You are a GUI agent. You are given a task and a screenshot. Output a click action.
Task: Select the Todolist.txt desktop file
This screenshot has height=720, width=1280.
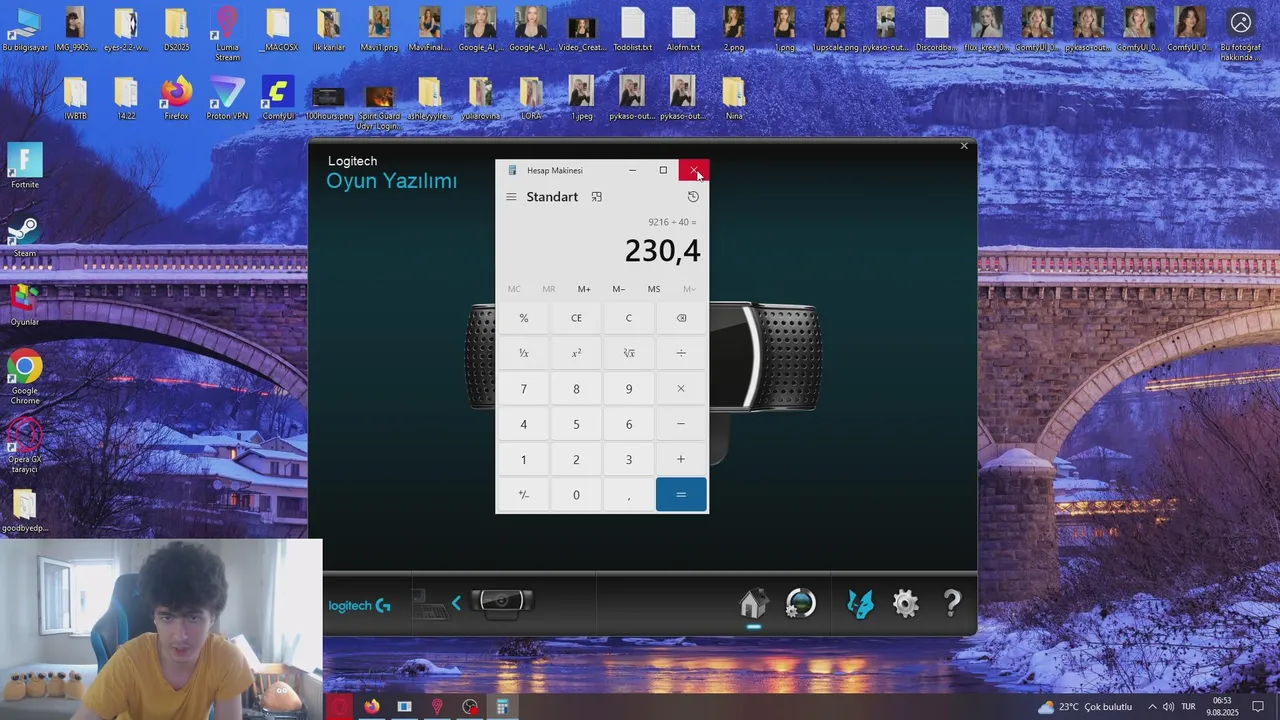tap(632, 29)
